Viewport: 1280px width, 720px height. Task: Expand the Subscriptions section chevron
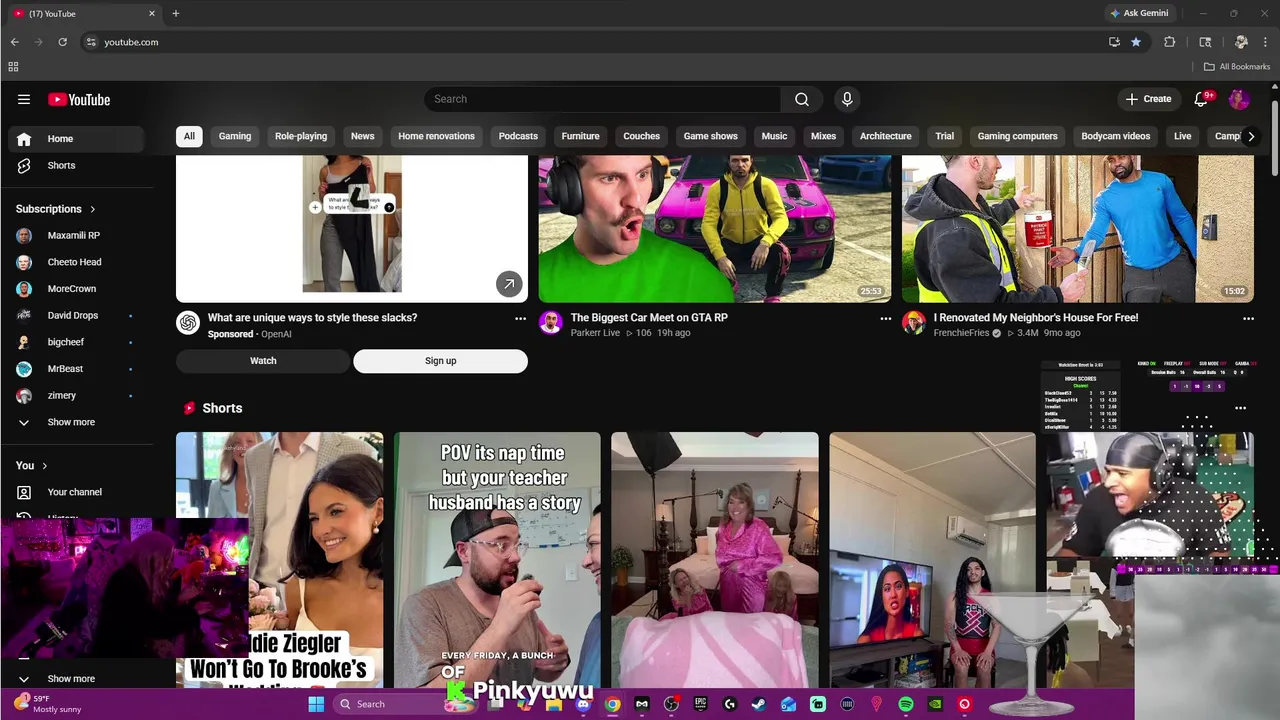tap(93, 209)
